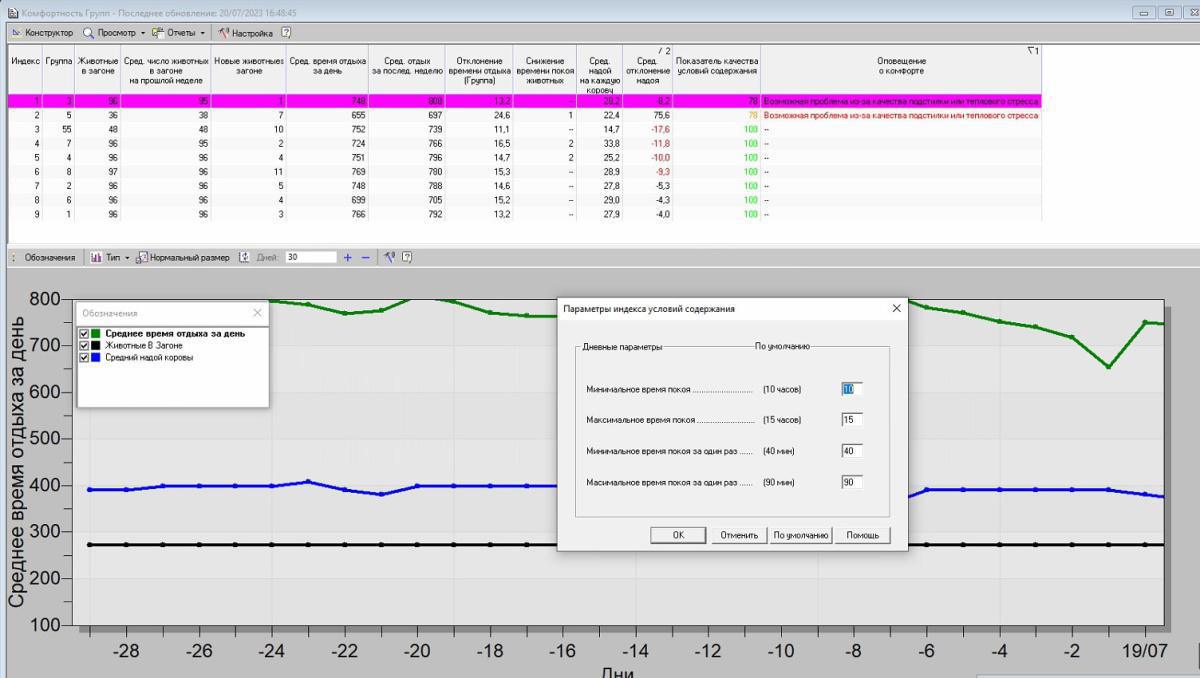Viewport: 1200px width, 678px height.
Task: Sort by Индекс column header
Action: pos(25,68)
